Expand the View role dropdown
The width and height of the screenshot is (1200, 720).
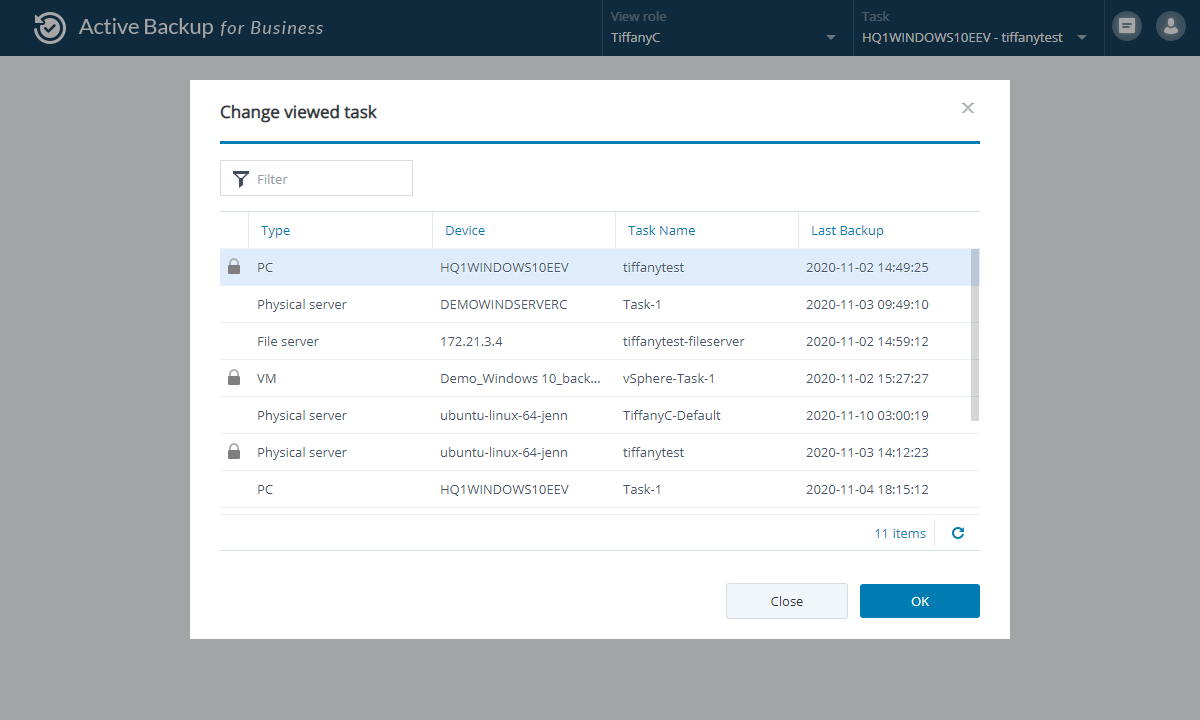[830, 38]
